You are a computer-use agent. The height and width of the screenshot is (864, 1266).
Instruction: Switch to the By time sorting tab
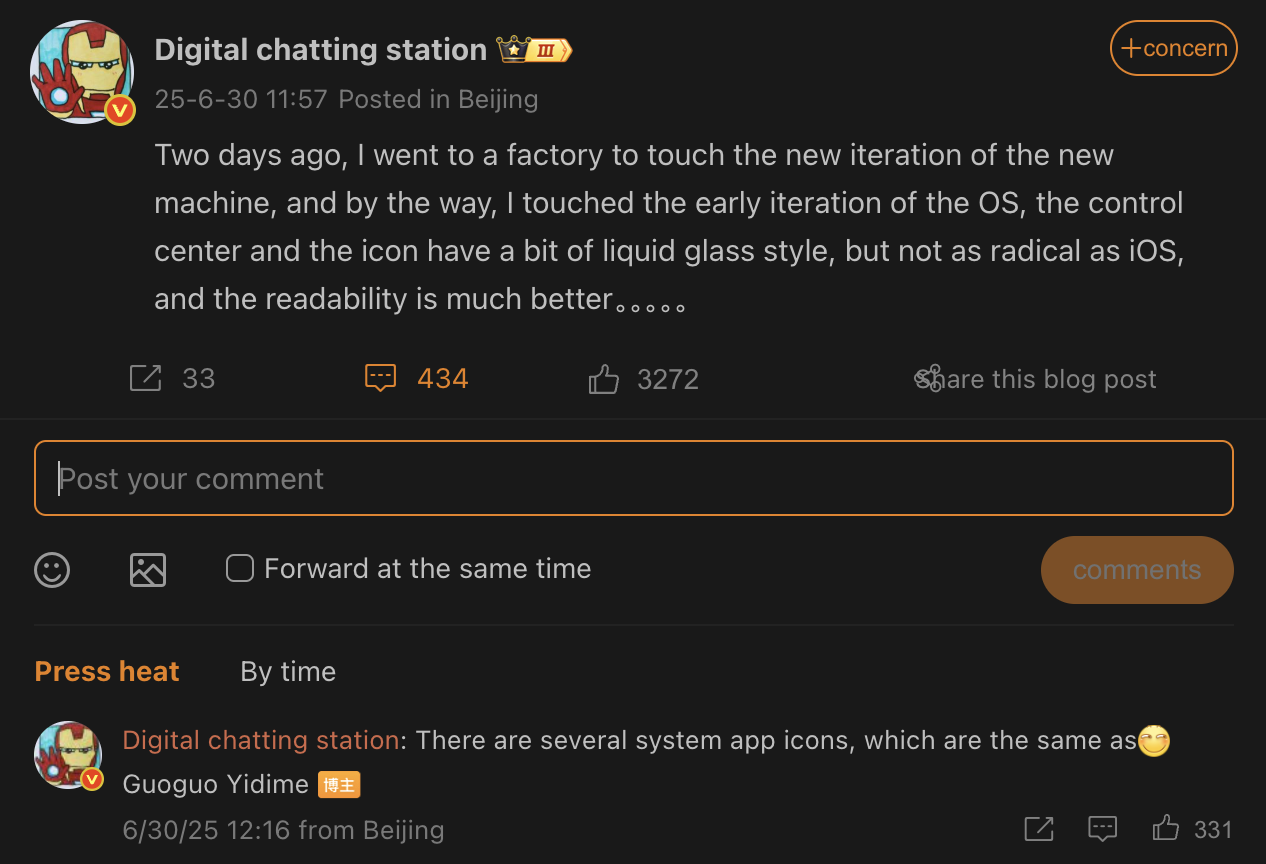[x=288, y=671]
